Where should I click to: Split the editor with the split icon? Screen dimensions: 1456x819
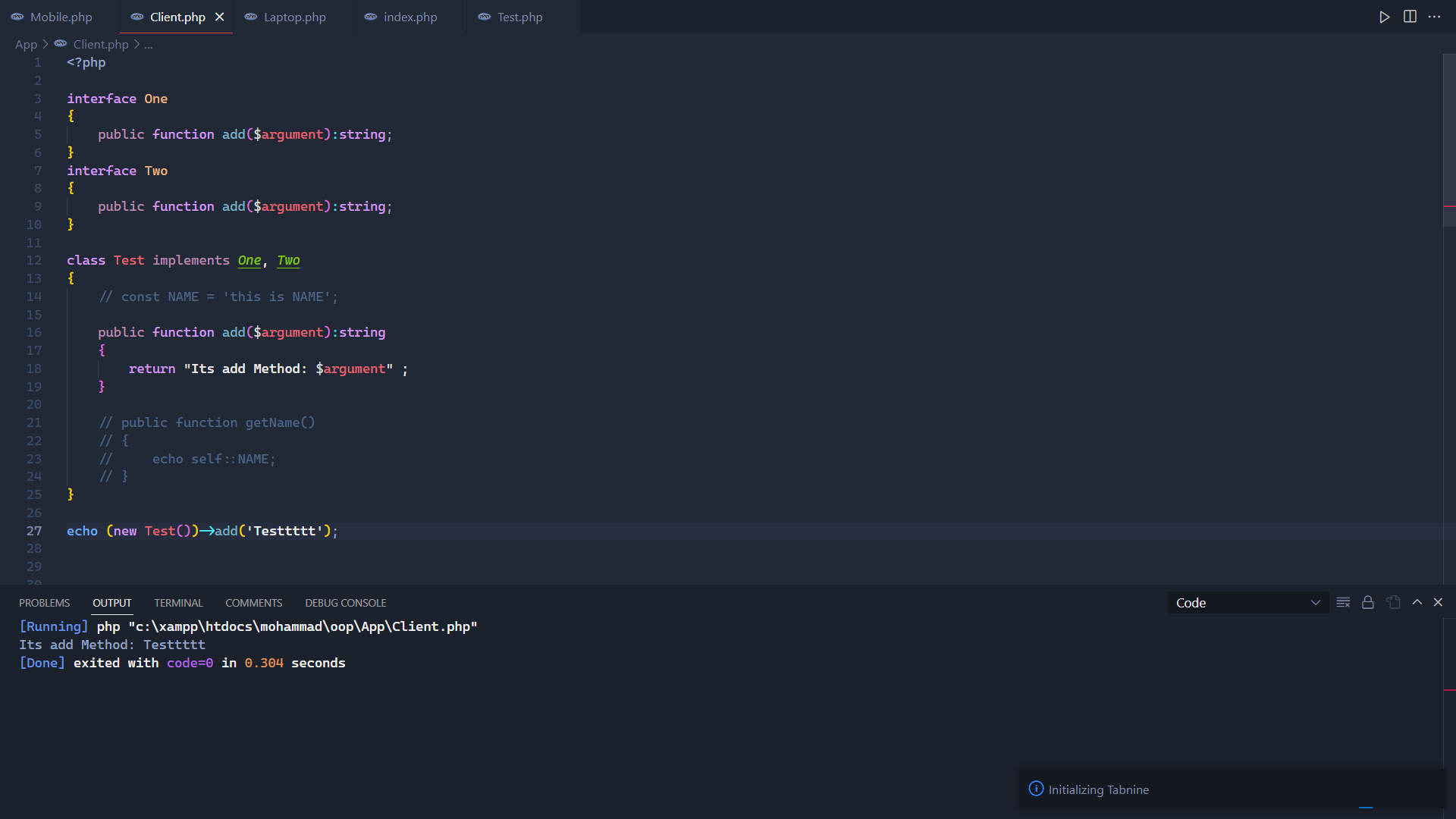(1410, 17)
